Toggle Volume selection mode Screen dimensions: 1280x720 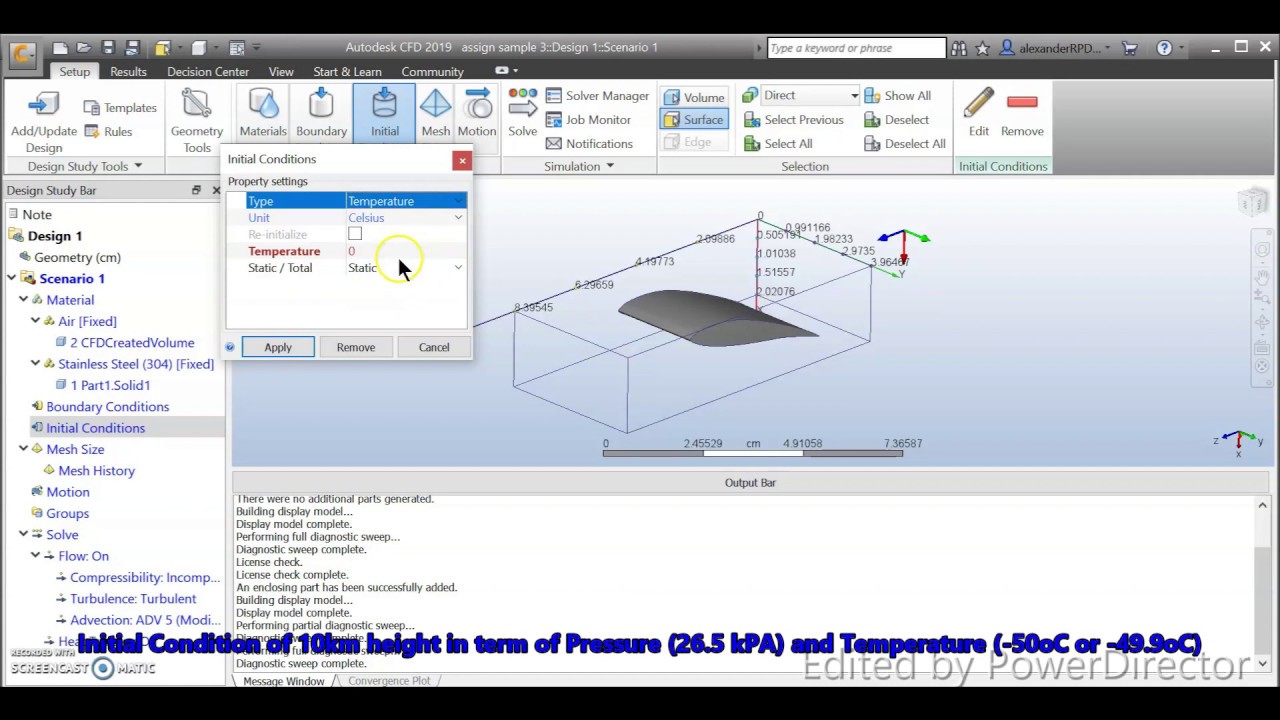tap(693, 97)
